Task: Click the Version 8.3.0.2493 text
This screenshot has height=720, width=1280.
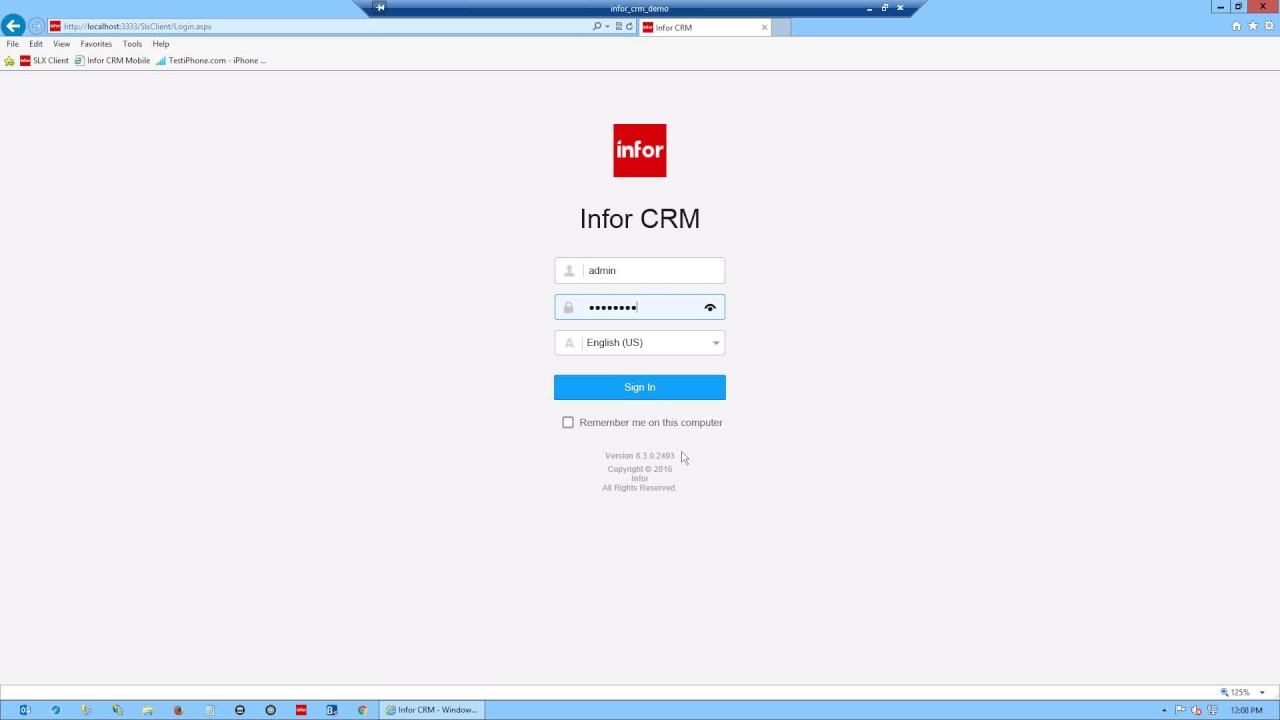Action: point(640,456)
